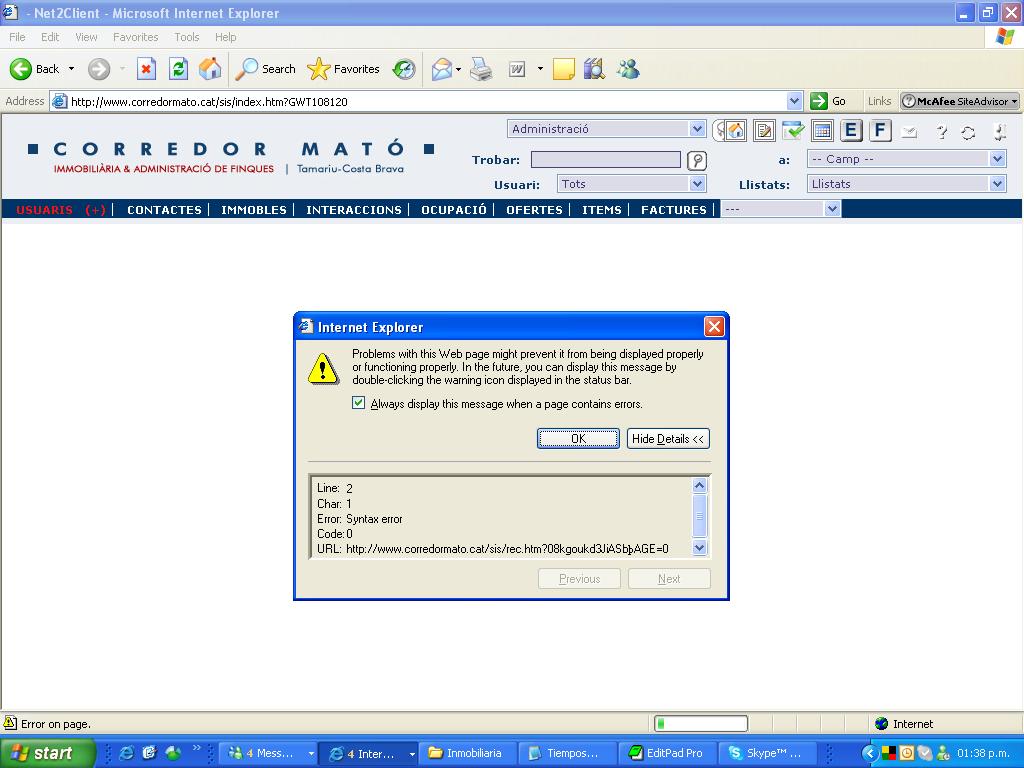Click down arrow of error details scrollbar
This screenshot has width=1024, height=768.
699,548
